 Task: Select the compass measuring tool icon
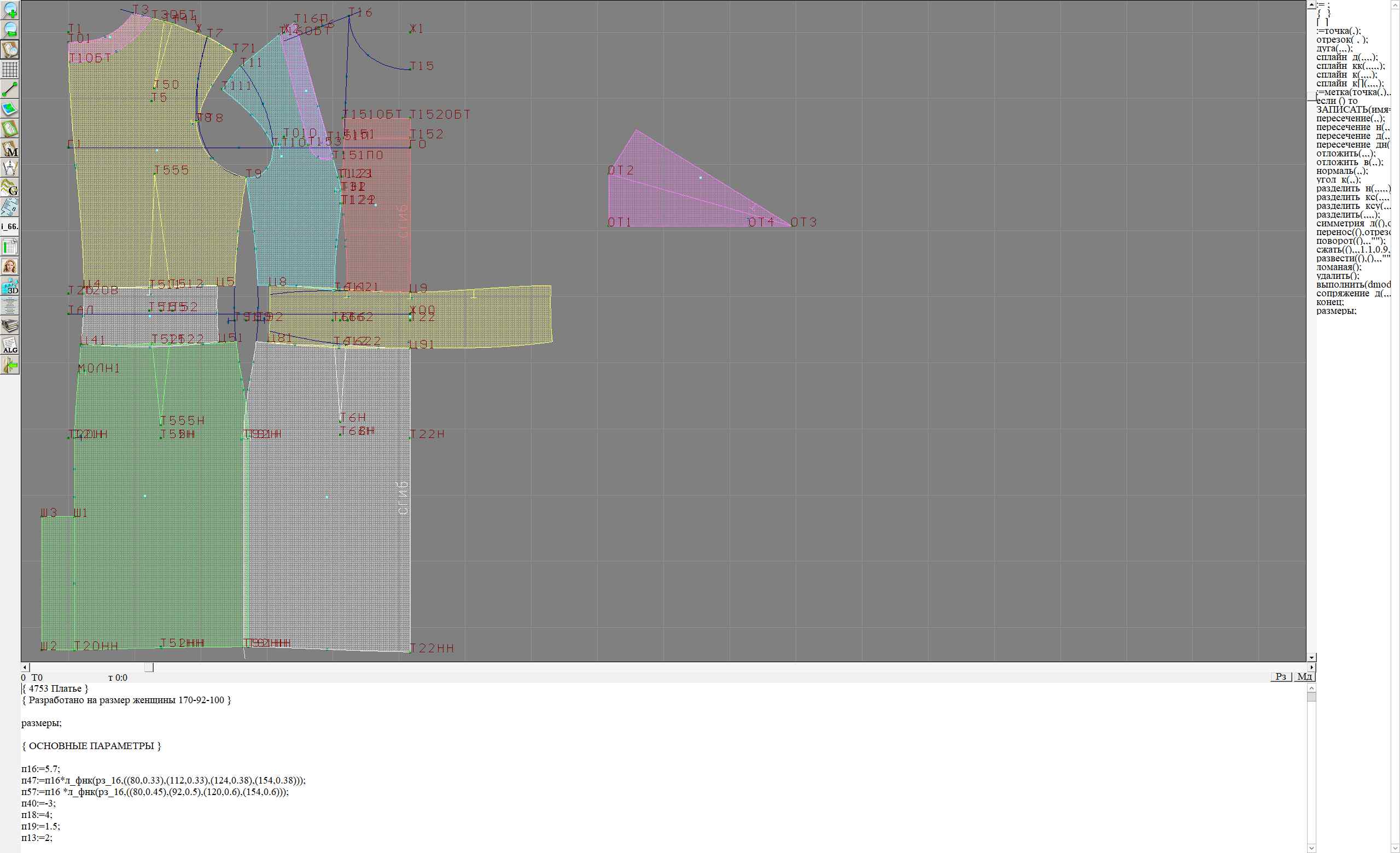pyautogui.click(x=10, y=168)
